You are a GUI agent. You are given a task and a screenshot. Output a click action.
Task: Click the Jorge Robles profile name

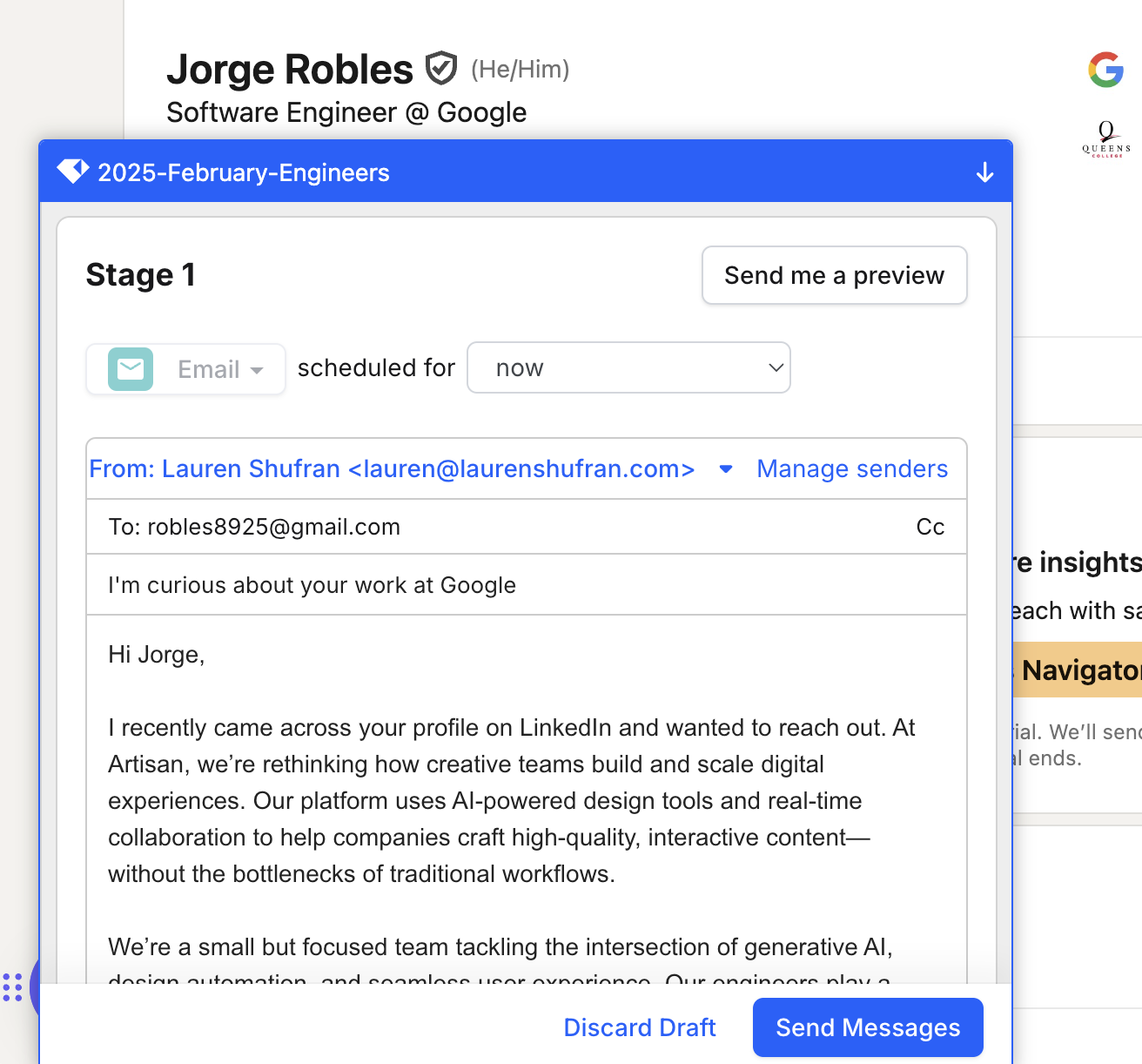(290, 70)
